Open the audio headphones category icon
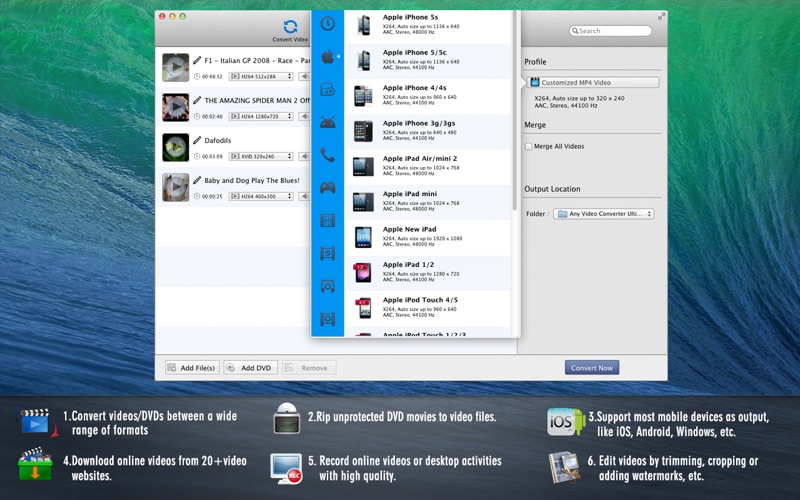Screen dimensions: 800x500 328,286
